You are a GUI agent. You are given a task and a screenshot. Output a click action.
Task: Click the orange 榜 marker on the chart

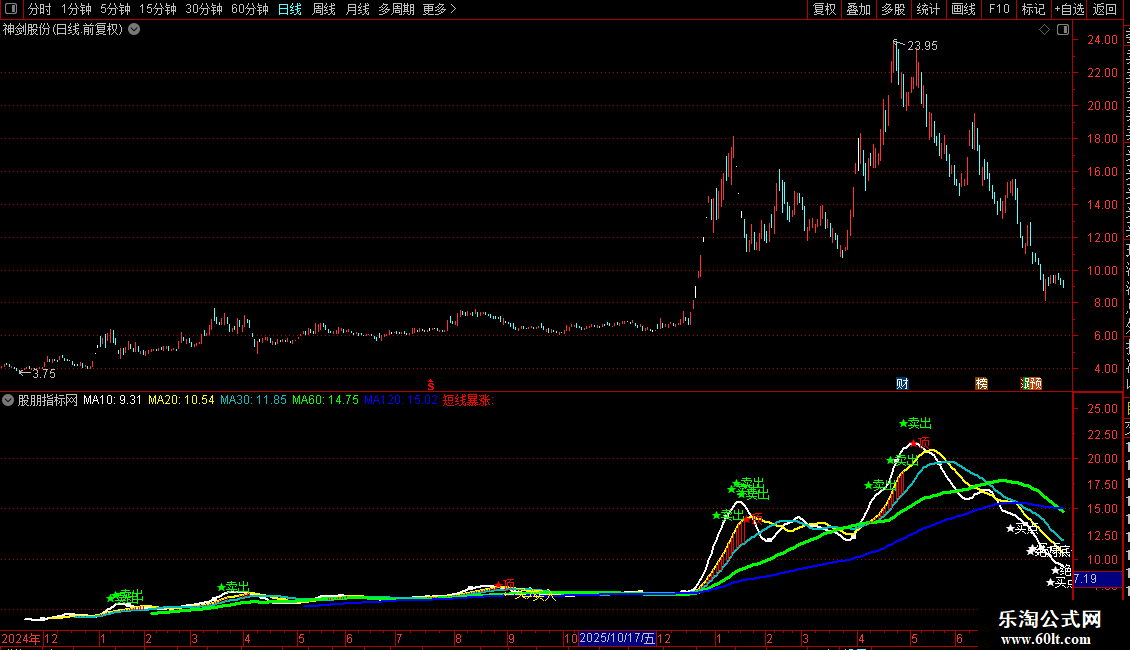point(982,383)
